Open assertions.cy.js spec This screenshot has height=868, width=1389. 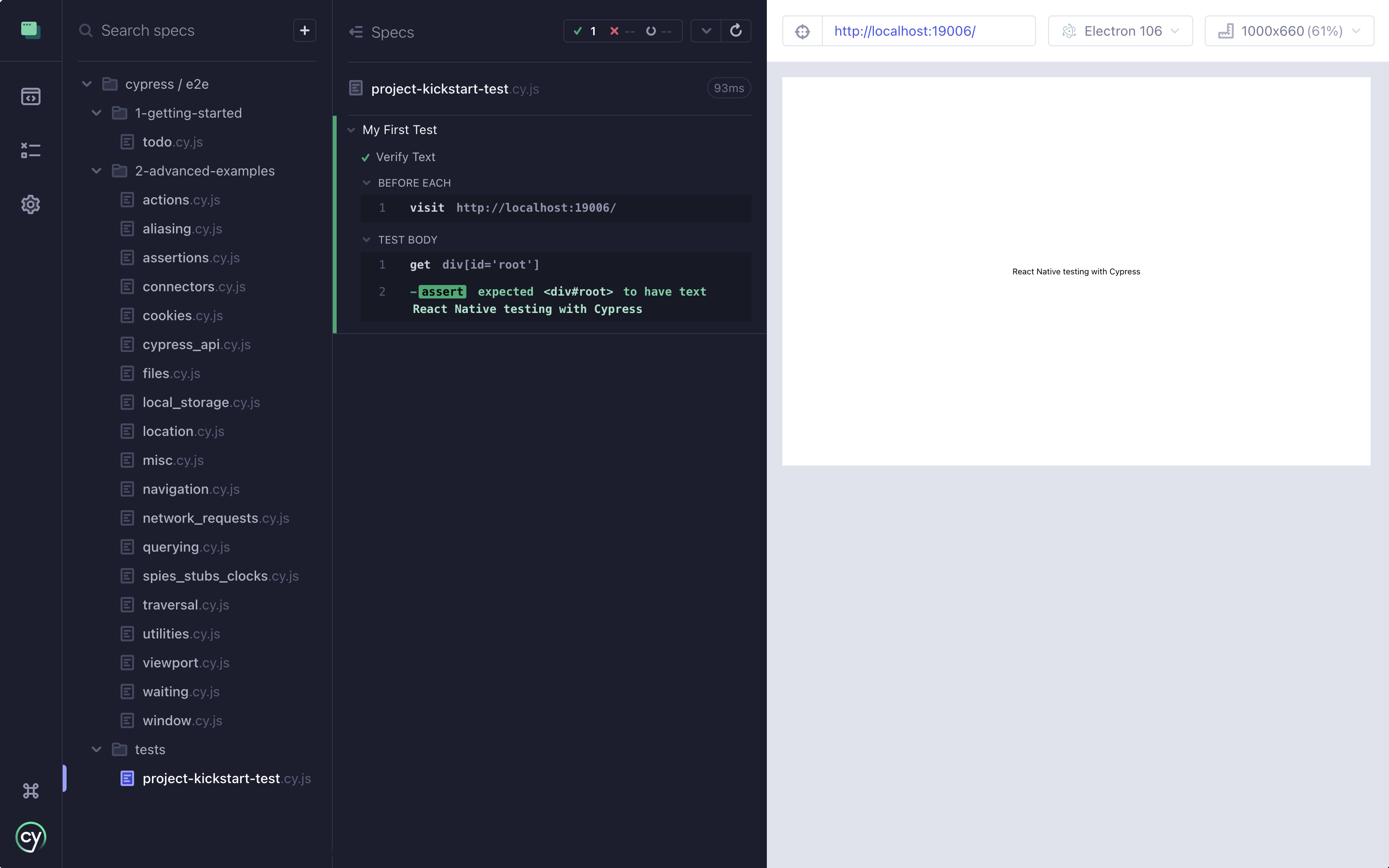191,258
